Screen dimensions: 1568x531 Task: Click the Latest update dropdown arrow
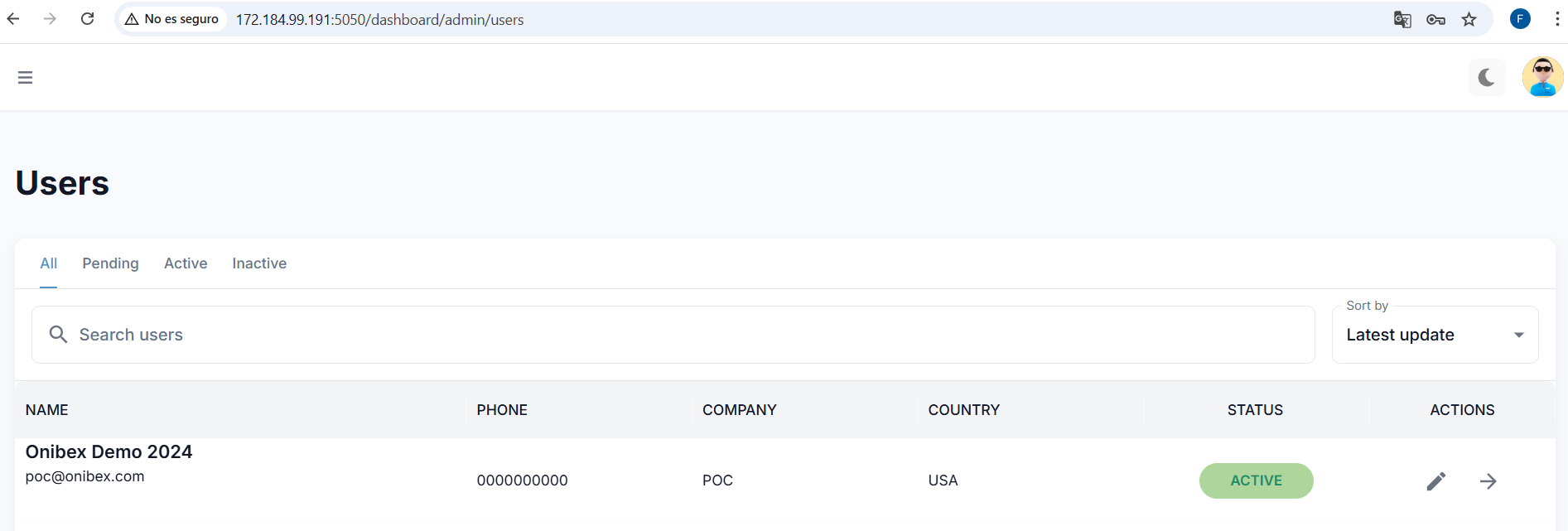tap(1519, 335)
